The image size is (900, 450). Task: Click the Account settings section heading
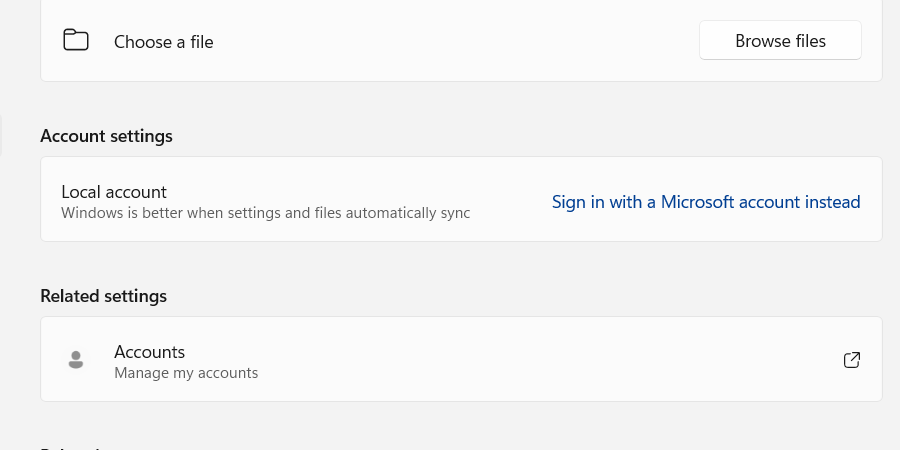click(106, 136)
